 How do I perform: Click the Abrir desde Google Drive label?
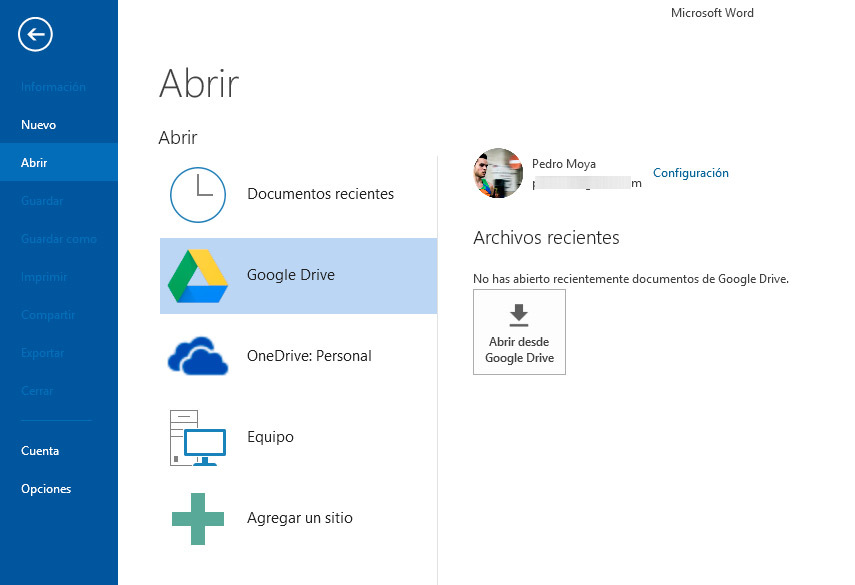[x=519, y=350]
